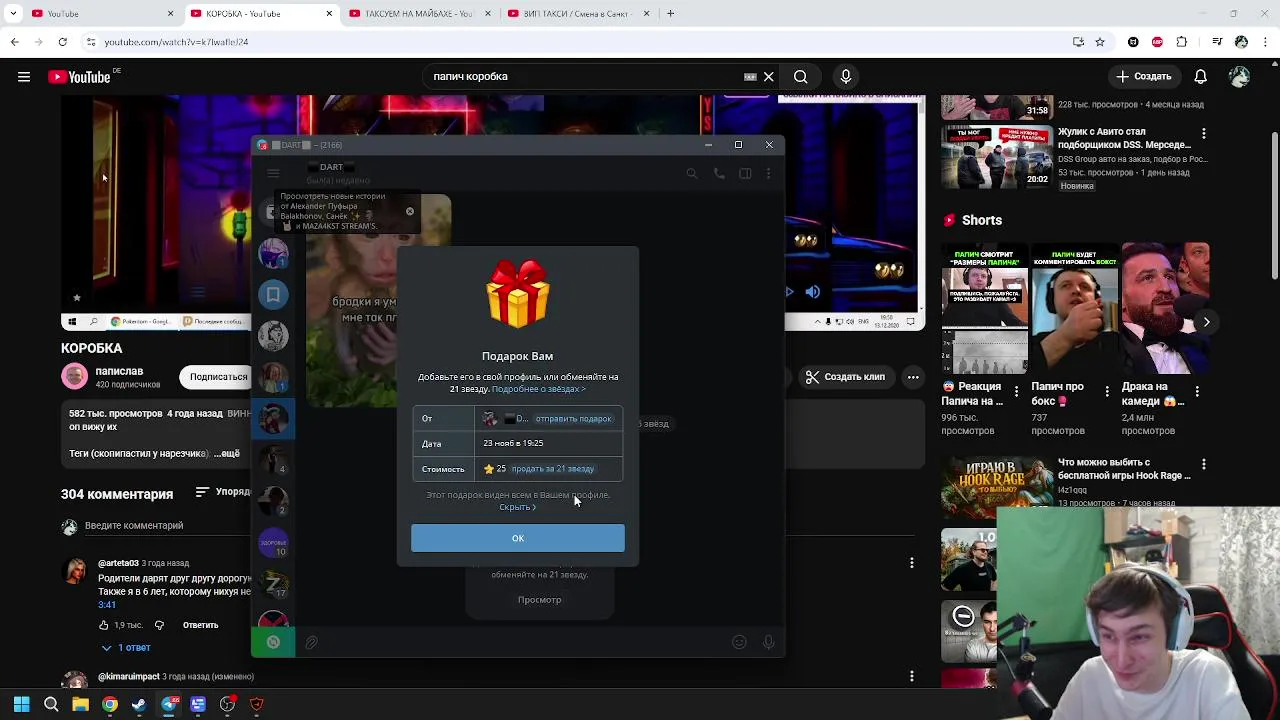1280x720 pixels.
Task: Click 'отправить подарок' in the gift dialog
Action: (x=573, y=419)
